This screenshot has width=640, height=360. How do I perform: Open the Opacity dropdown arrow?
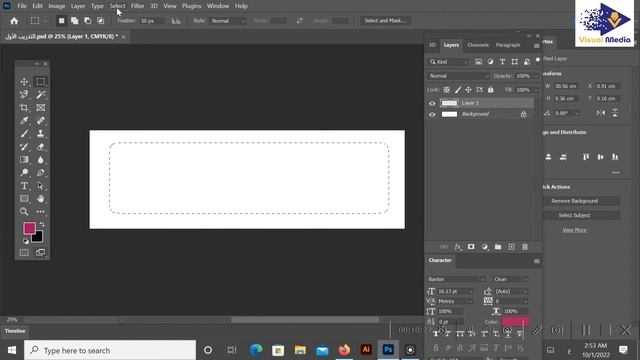point(536,76)
